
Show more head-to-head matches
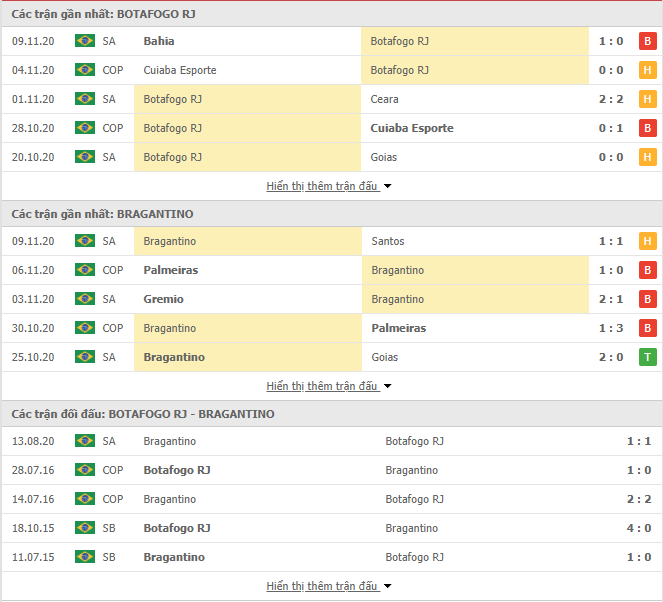tap(329, 586)
